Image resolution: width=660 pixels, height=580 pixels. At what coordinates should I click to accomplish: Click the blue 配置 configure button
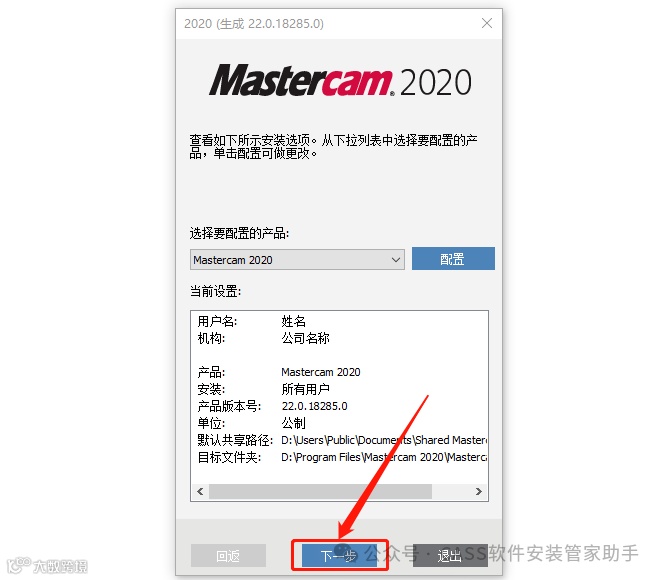[453, 259]
